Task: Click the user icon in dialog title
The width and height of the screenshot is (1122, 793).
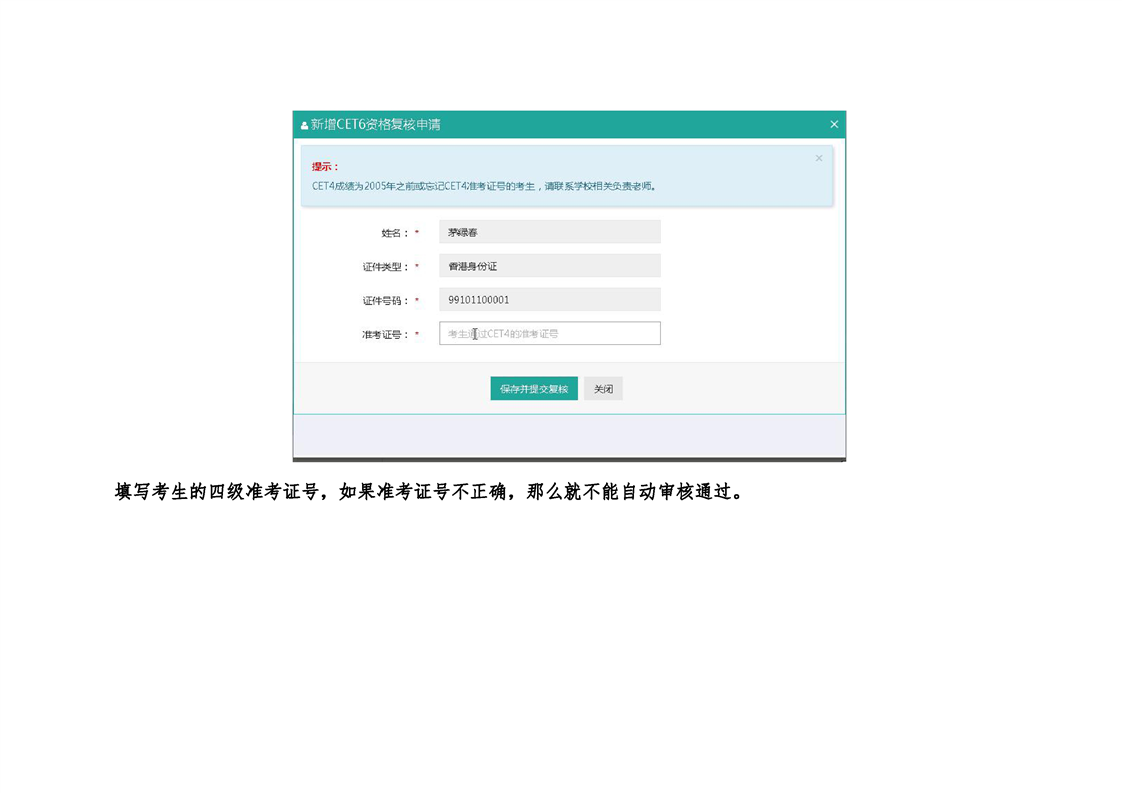Action: tap(304, 126)
